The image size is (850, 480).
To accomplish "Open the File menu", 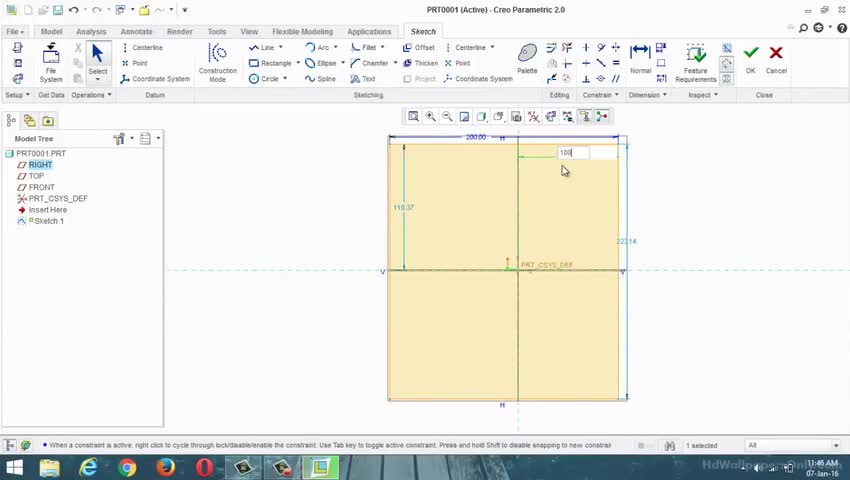I will (15, 31).
